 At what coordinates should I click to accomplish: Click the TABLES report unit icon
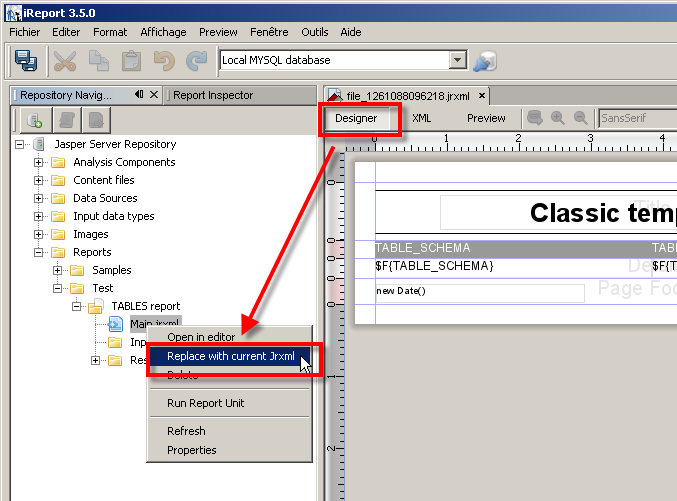(x=96, y=306)
